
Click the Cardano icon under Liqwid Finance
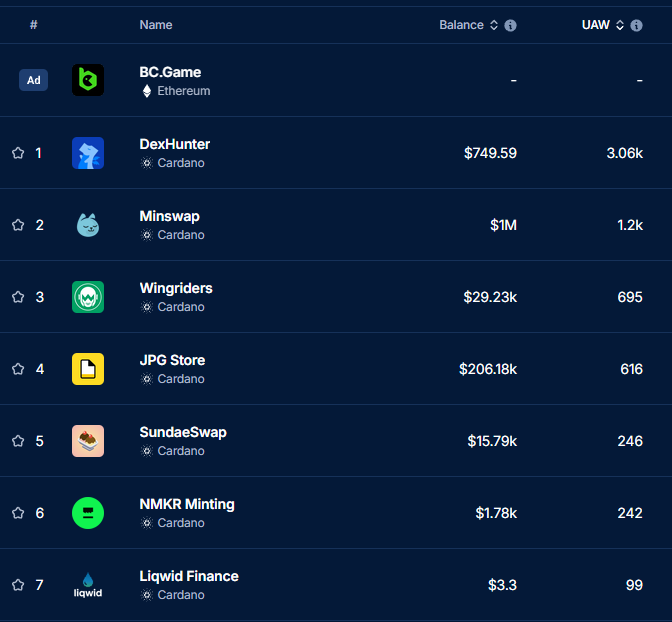tap(147, 595)
